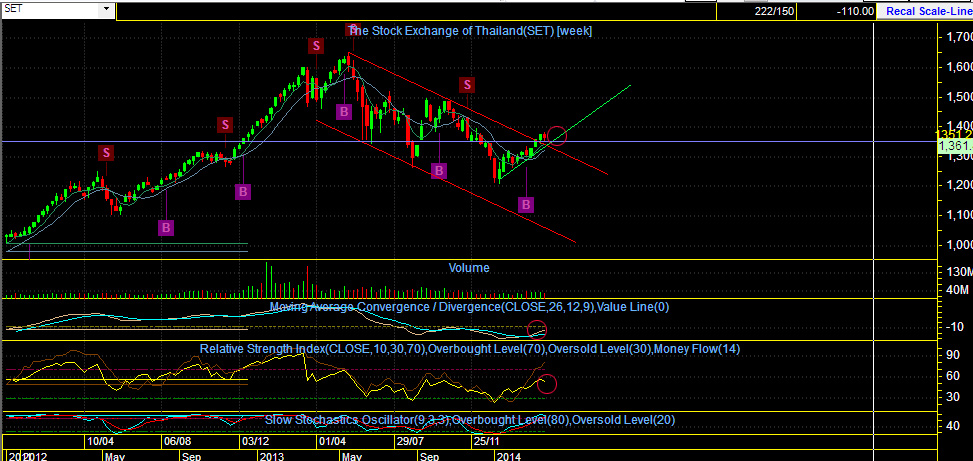Open the SET symbol dropdown arrow
Viewport: 973px width, 461px height.
[106, 9]
